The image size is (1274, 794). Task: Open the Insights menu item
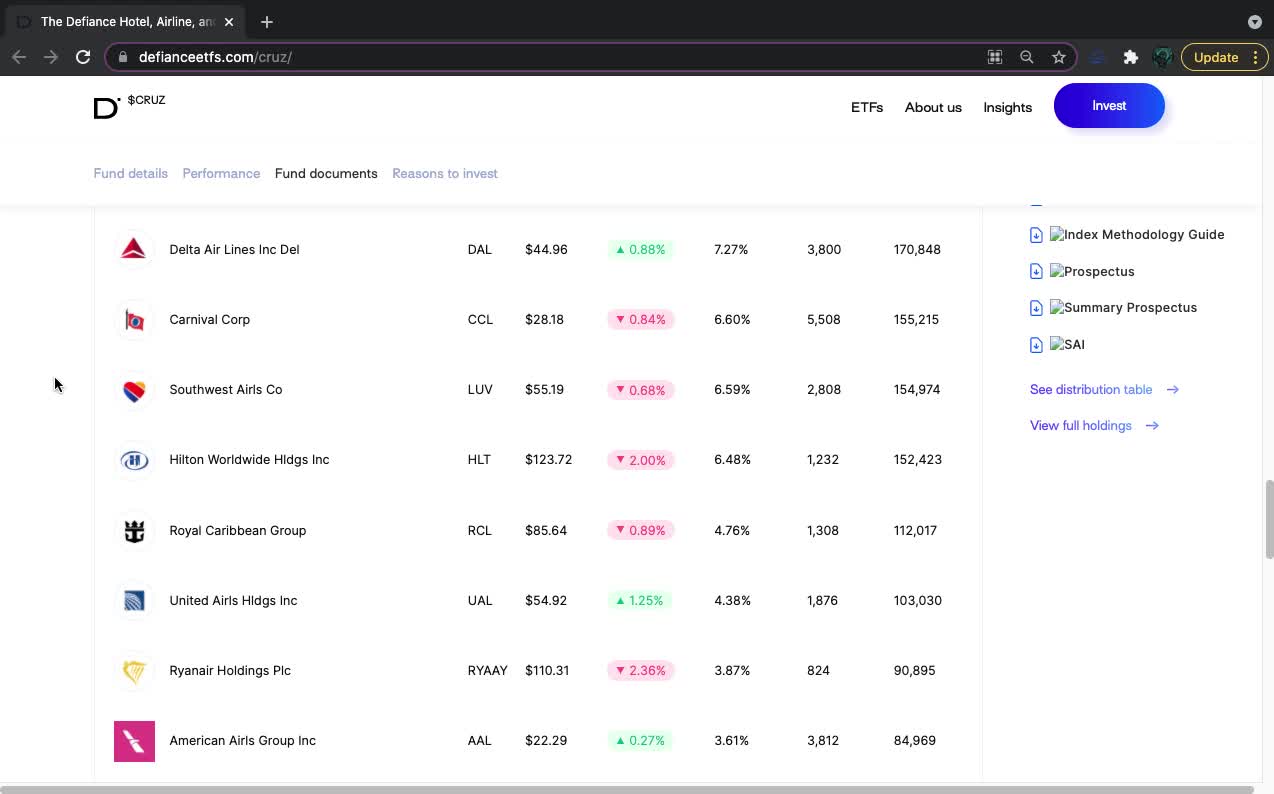(x=1007, y=107)
